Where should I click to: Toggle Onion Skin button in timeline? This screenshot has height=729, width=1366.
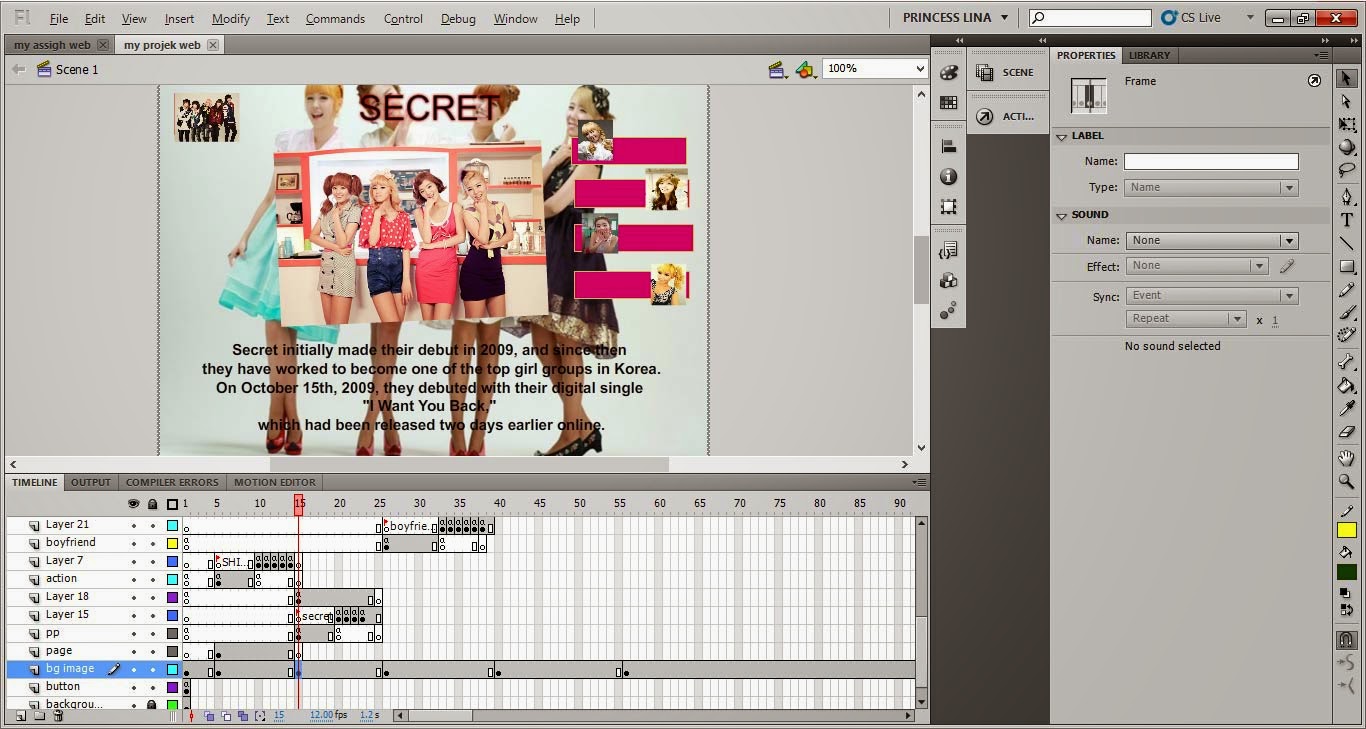point(210,716)
